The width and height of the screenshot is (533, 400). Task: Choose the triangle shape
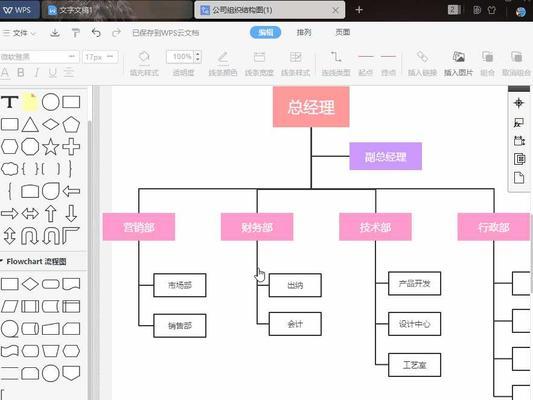click(x=30, y=124)
